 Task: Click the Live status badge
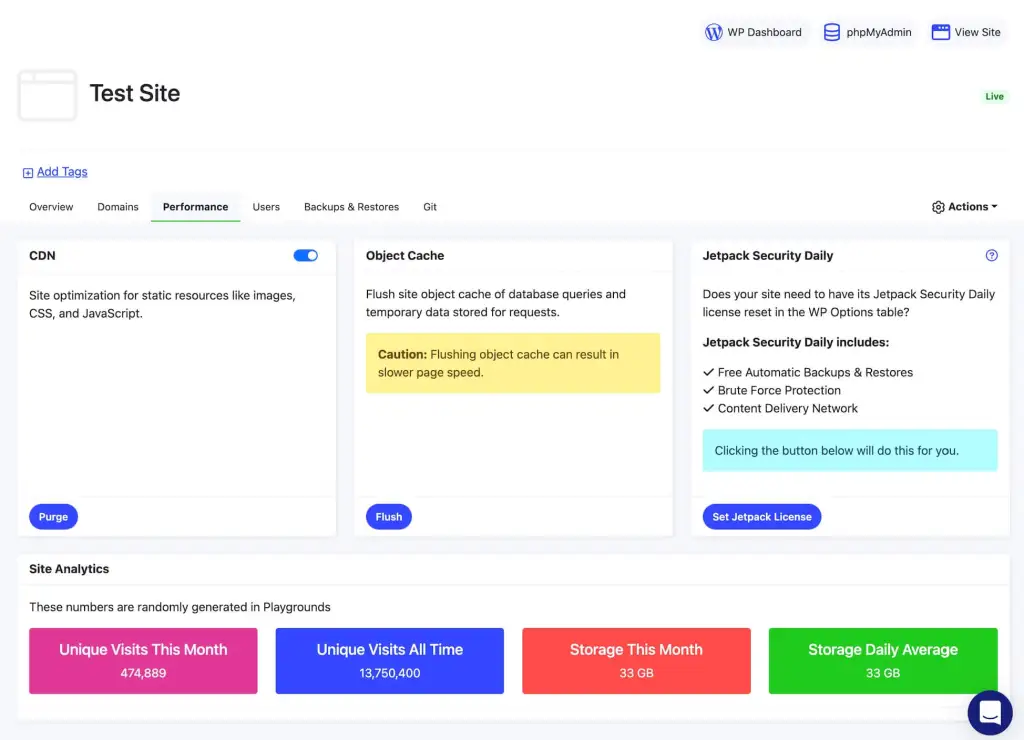(994, 97)
